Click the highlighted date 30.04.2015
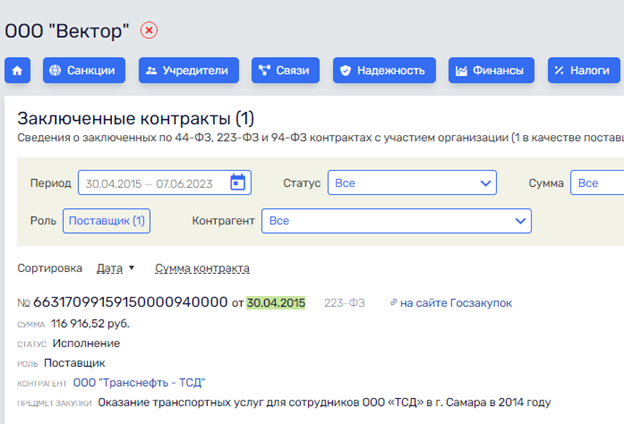 276,303
